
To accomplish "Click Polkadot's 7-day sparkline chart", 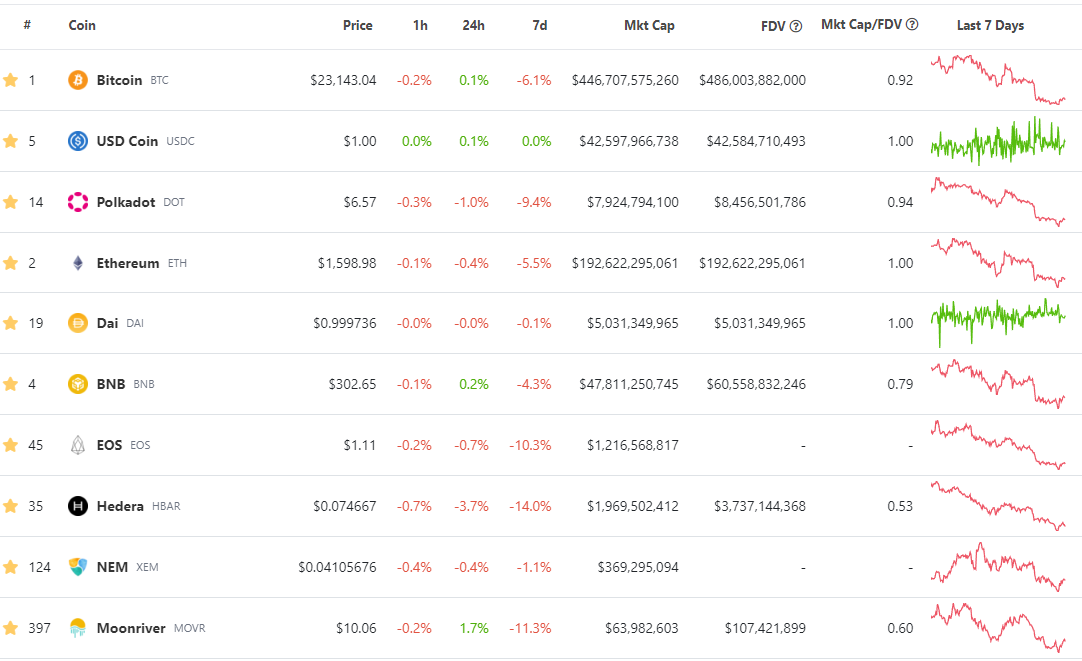I will [x=998, y=202].
